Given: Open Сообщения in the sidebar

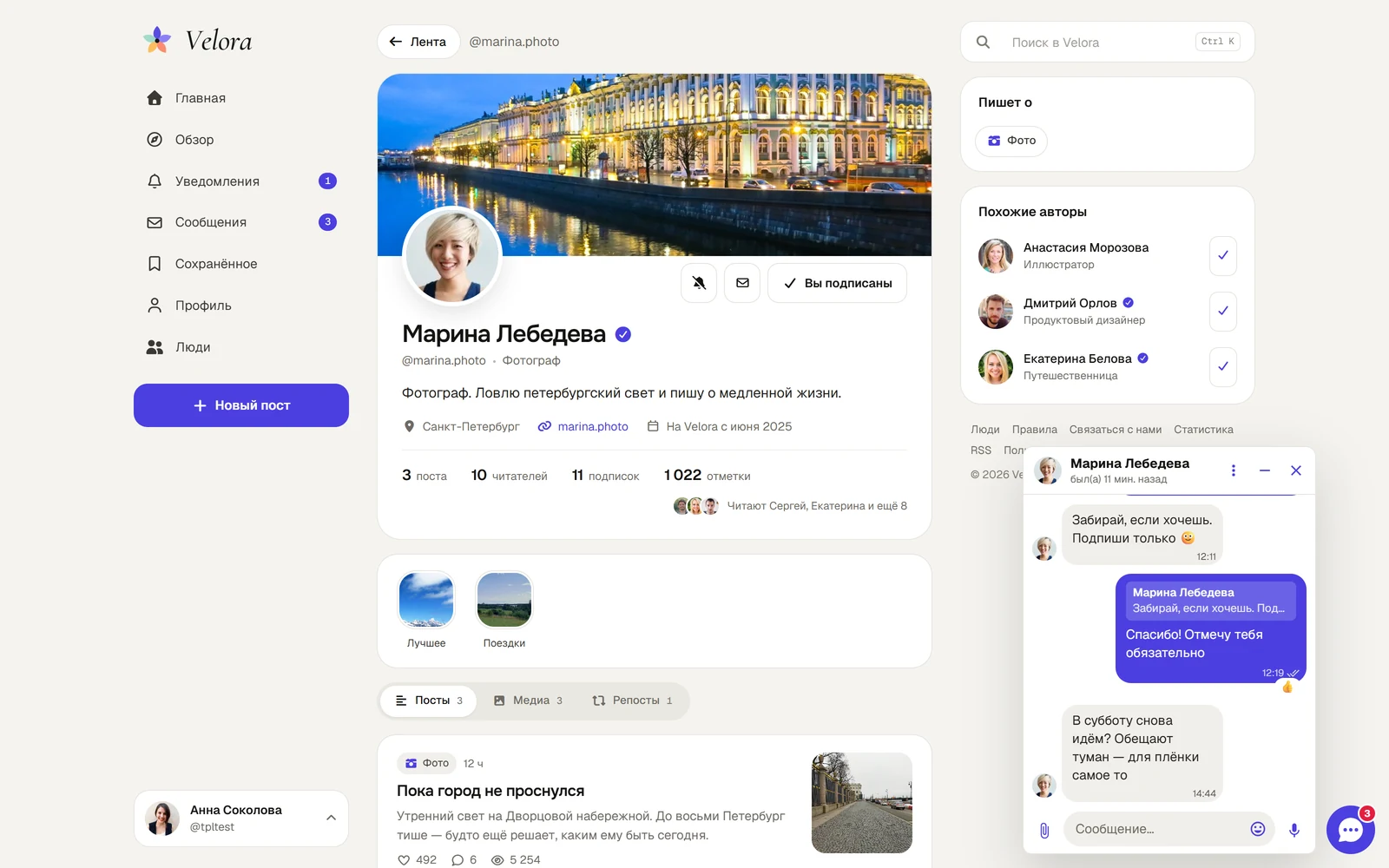Looking at the screenshot, I should pyautogui.click(x=240, y=222).
